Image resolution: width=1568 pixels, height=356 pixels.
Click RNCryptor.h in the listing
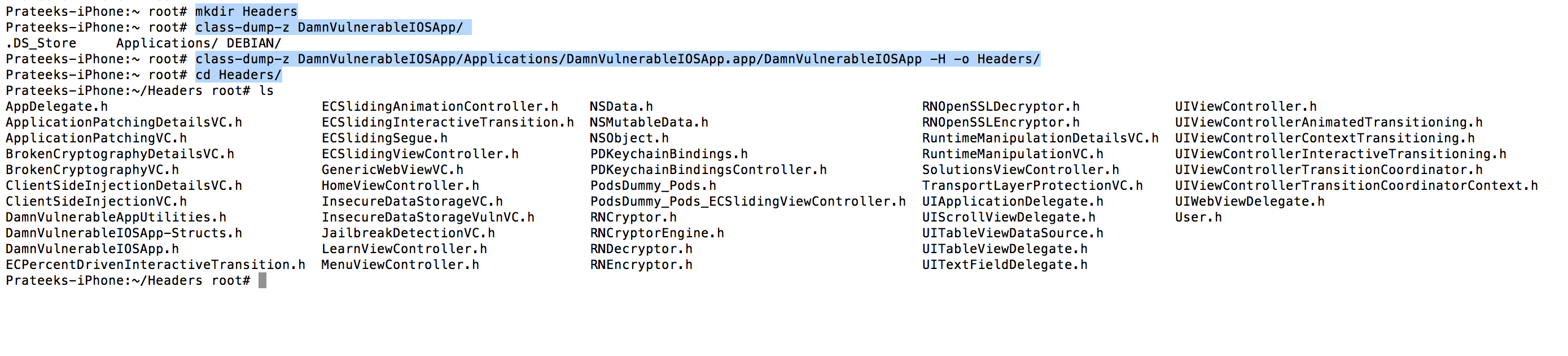coord(633,218)
